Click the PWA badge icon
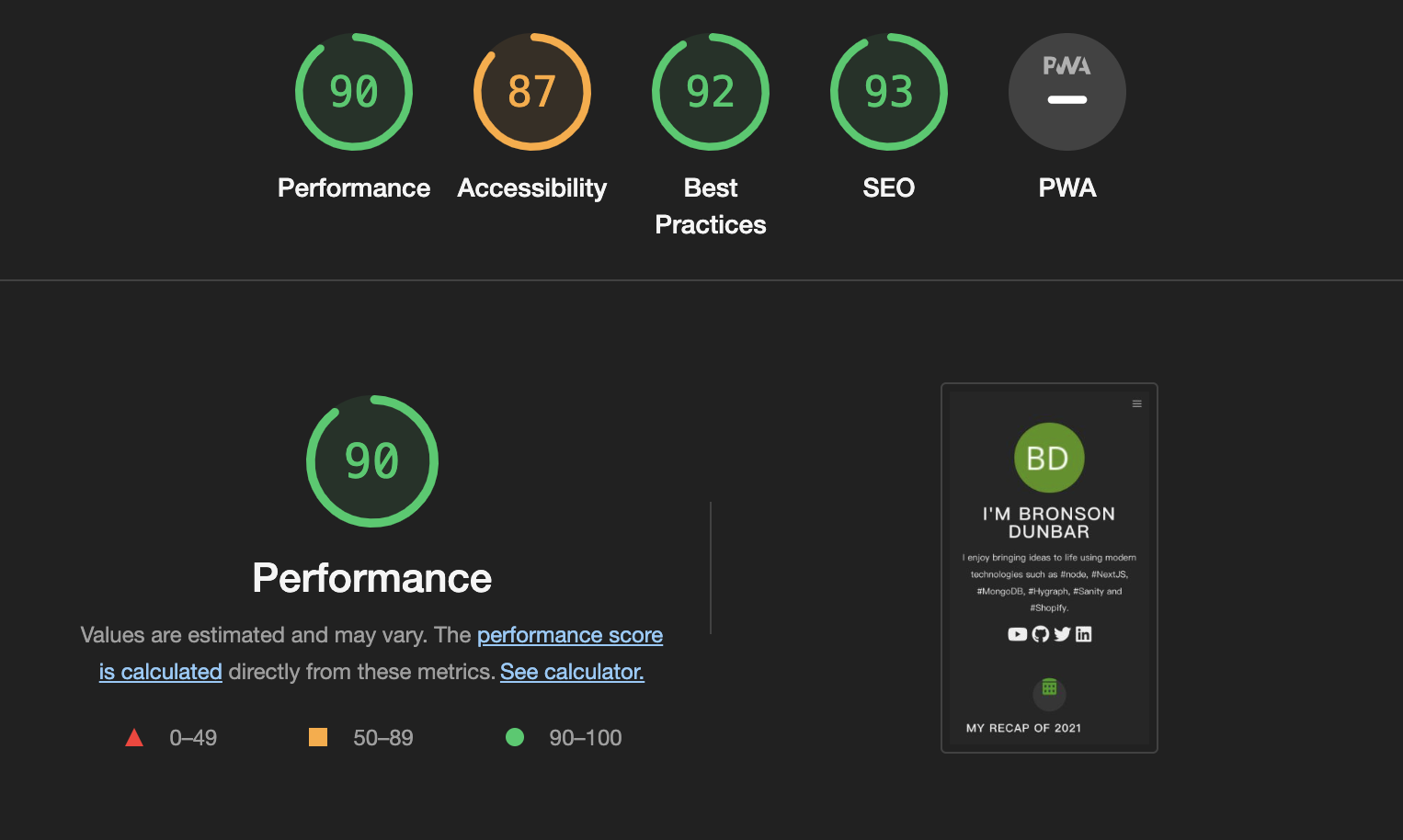 click(1067, 92)
